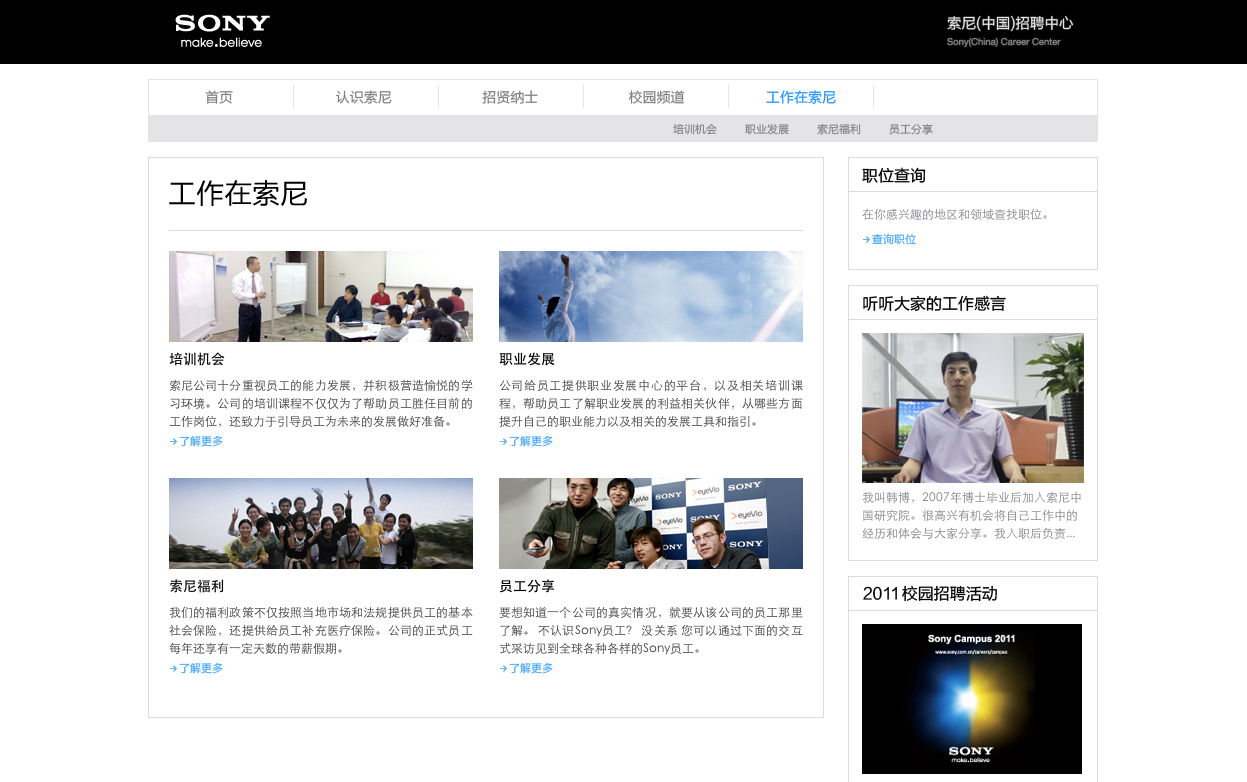Click 了解更多 under 员工分享
The width and height of the screenshot is (1247, 782).
[x=530, y=668]
